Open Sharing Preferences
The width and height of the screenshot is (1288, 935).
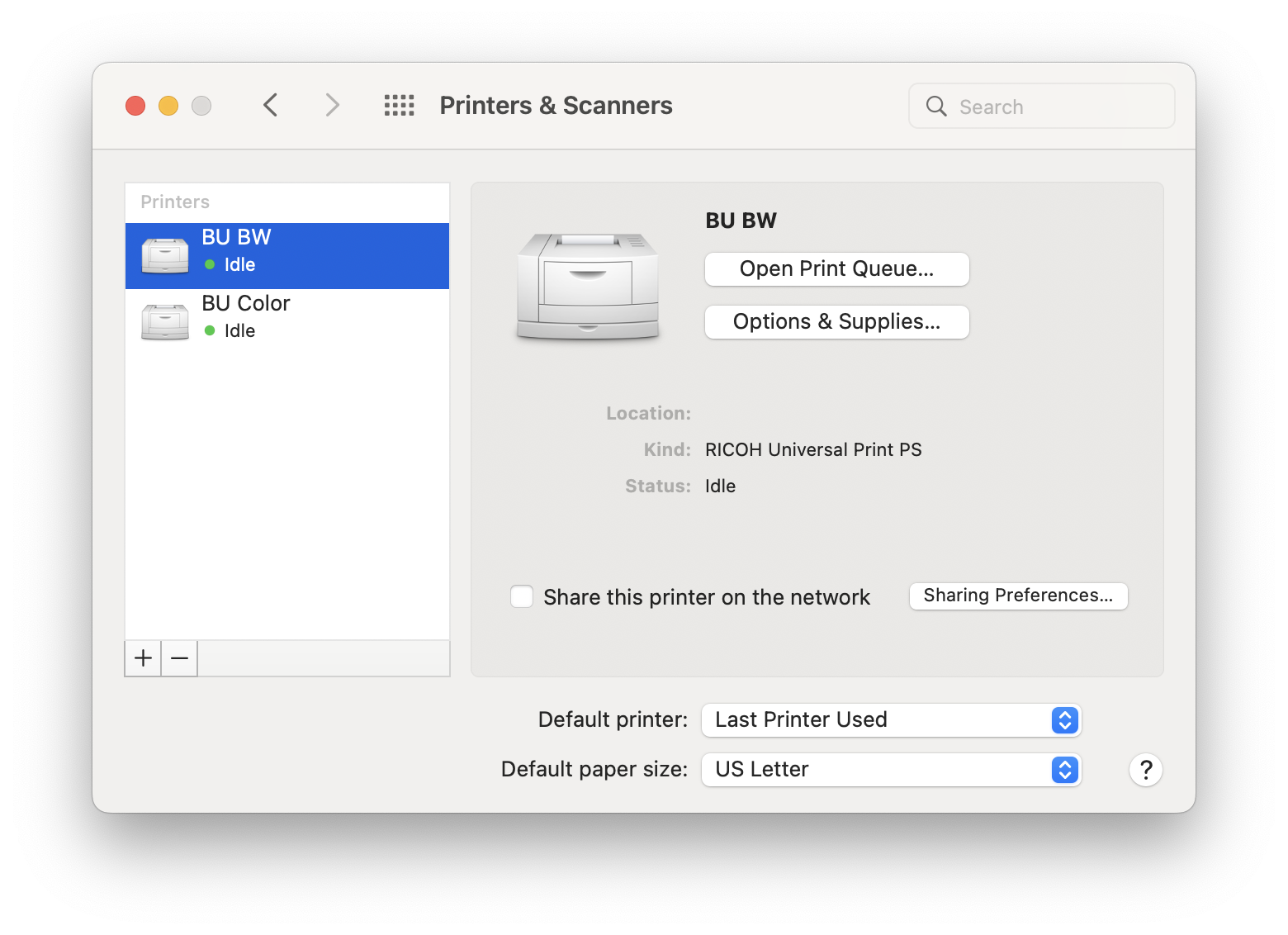pyautogui.click(x=1018, y=596)
